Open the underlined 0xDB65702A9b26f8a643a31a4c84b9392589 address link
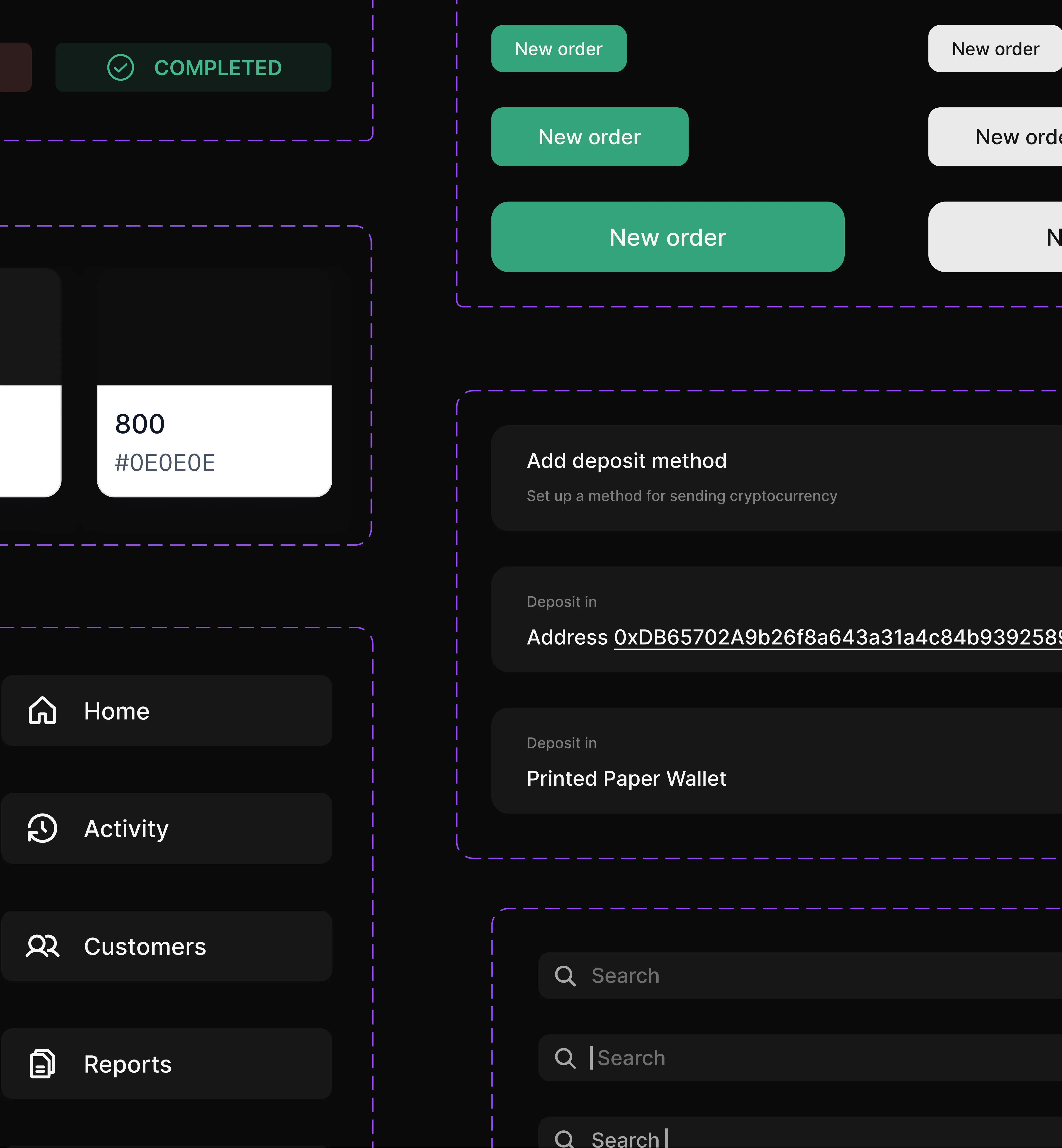The image size is (1062, 1148). 838,637
